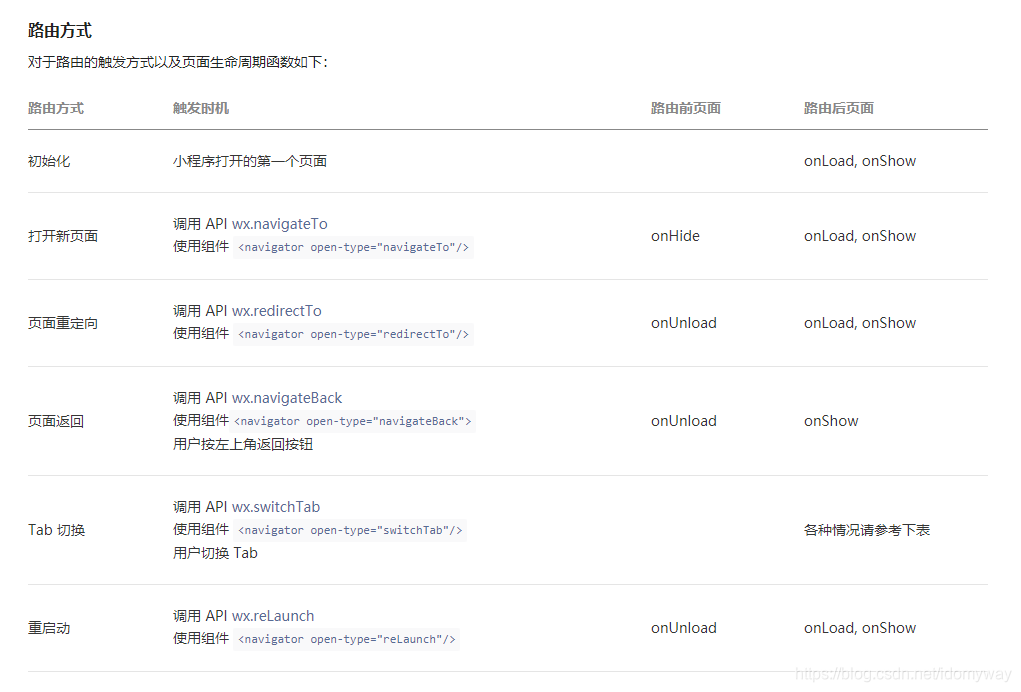
Task: Select the 页面重定向 row label
Action: click(x=63, y=323)
